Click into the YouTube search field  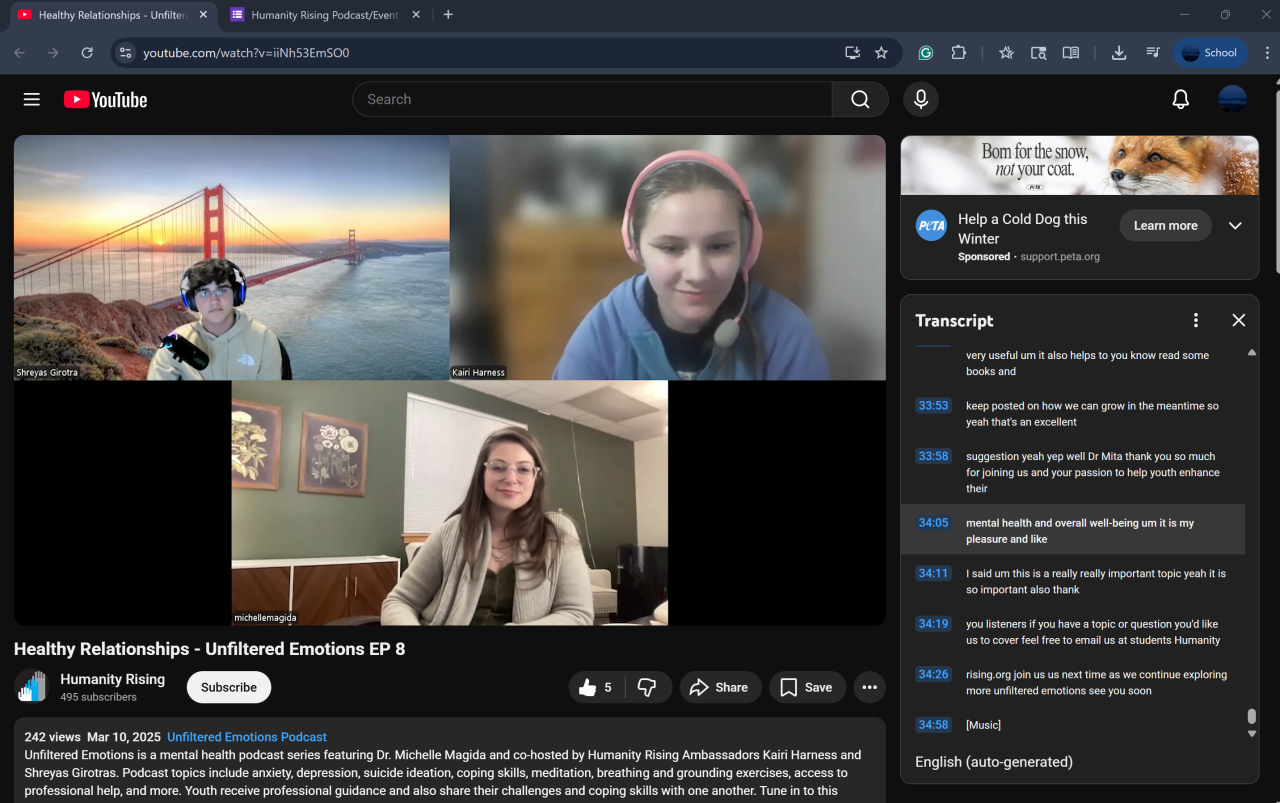tap(592, 99)
